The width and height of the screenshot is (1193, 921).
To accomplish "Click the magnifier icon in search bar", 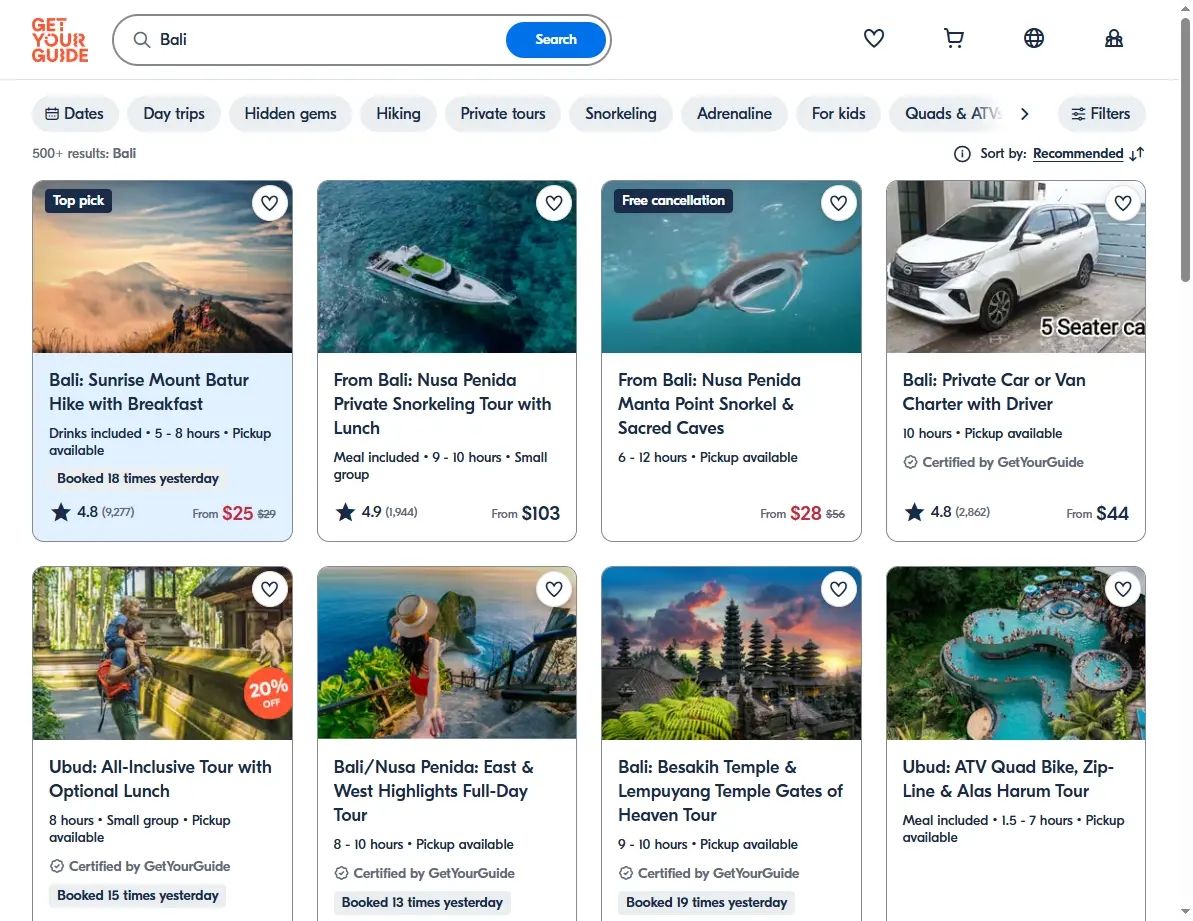I will coord(142,40).
